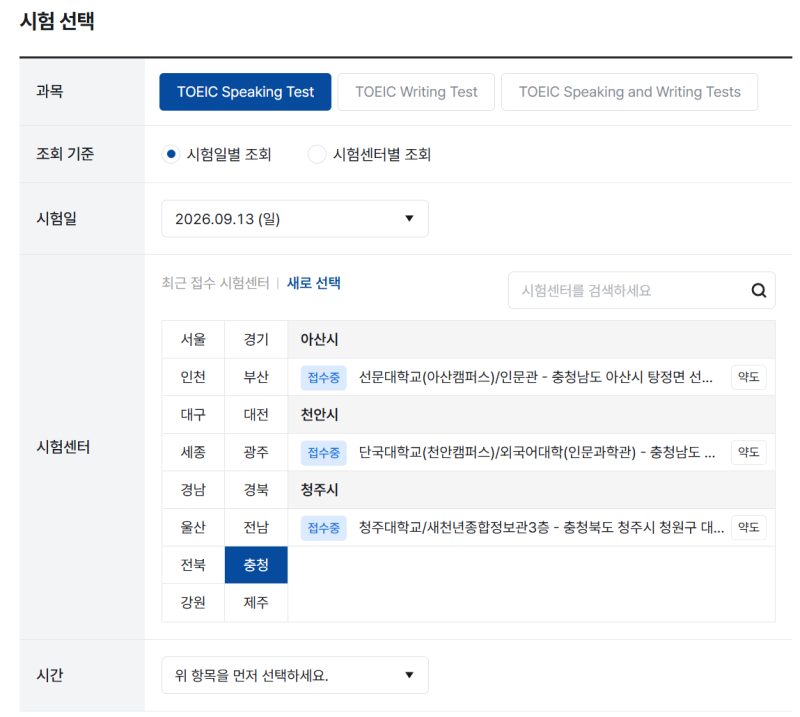The width and height of the screenshot is (800, 717).
Task: Select the 경남 region
Action: click(193, 490)
